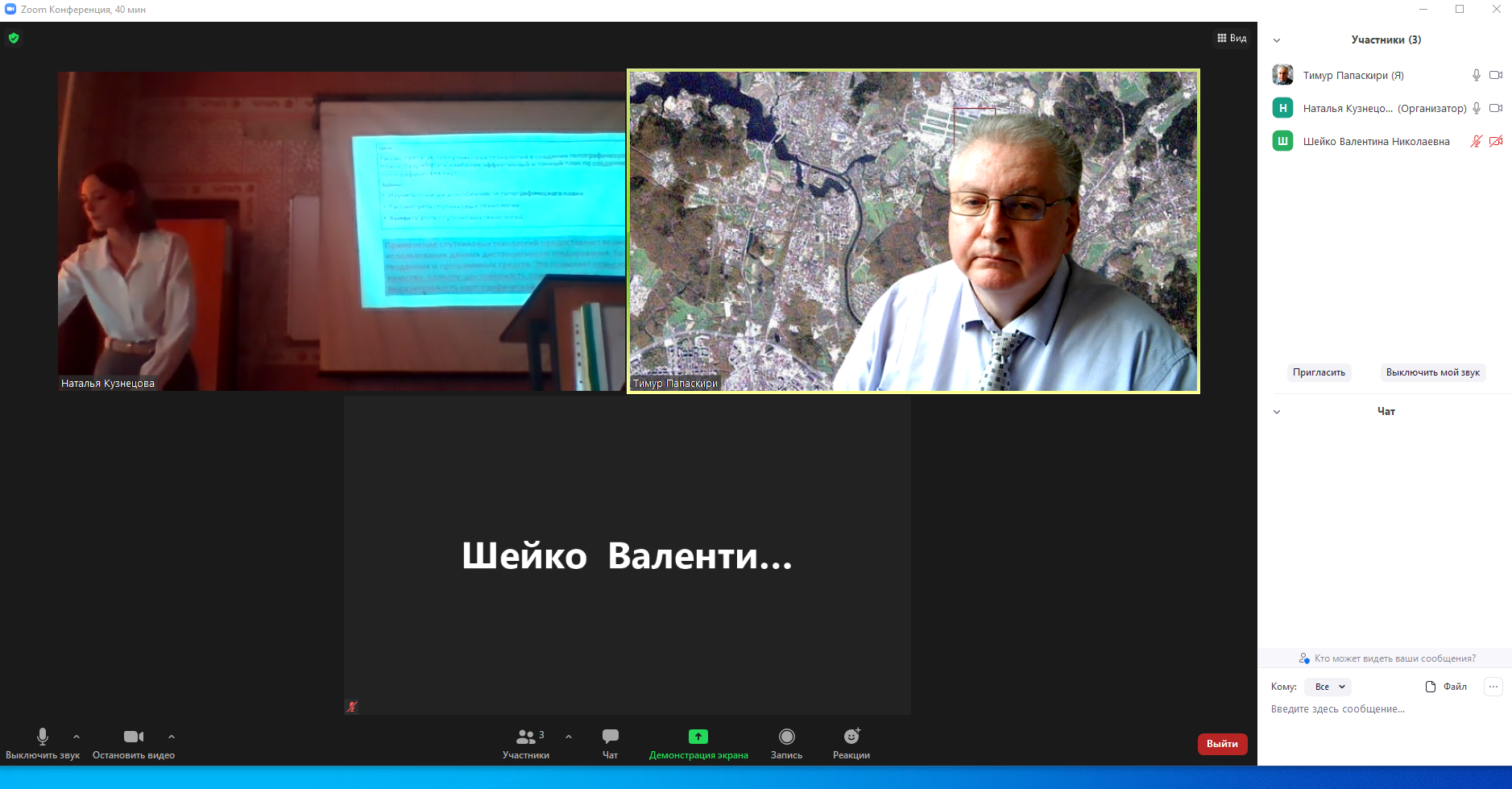Open the Чат toolbar button
1512x789 pixels.
[611, 744]
